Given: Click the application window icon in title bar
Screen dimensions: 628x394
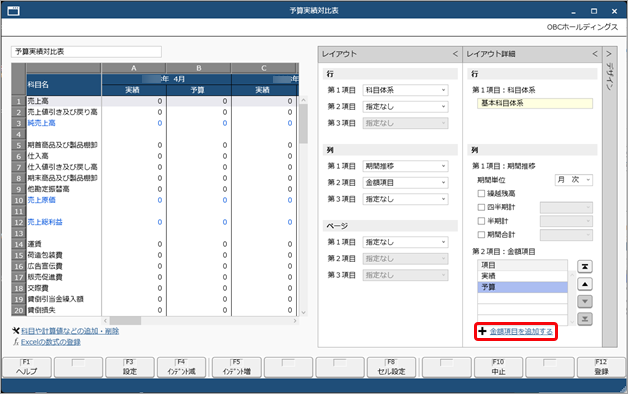Looking at the screenshot, I should [13, 11].
